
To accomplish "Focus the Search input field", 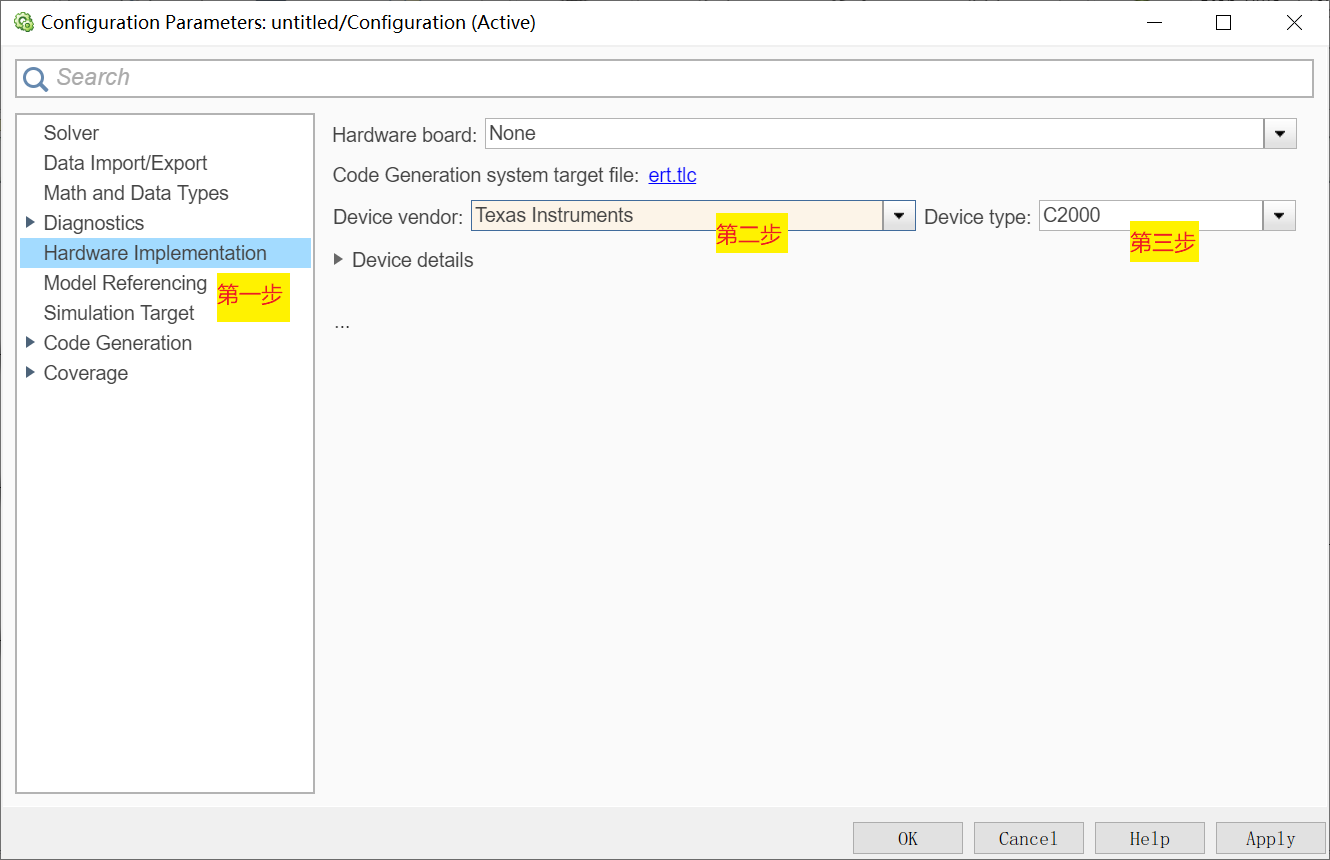I will click(x=664, y=78).
